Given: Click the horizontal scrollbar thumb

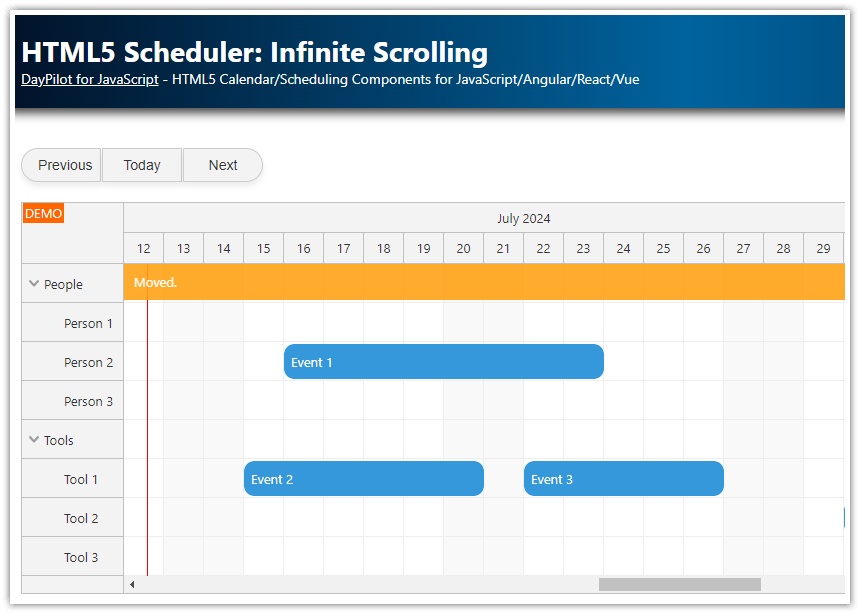Looking at the screenshot, I should point(678,583).
